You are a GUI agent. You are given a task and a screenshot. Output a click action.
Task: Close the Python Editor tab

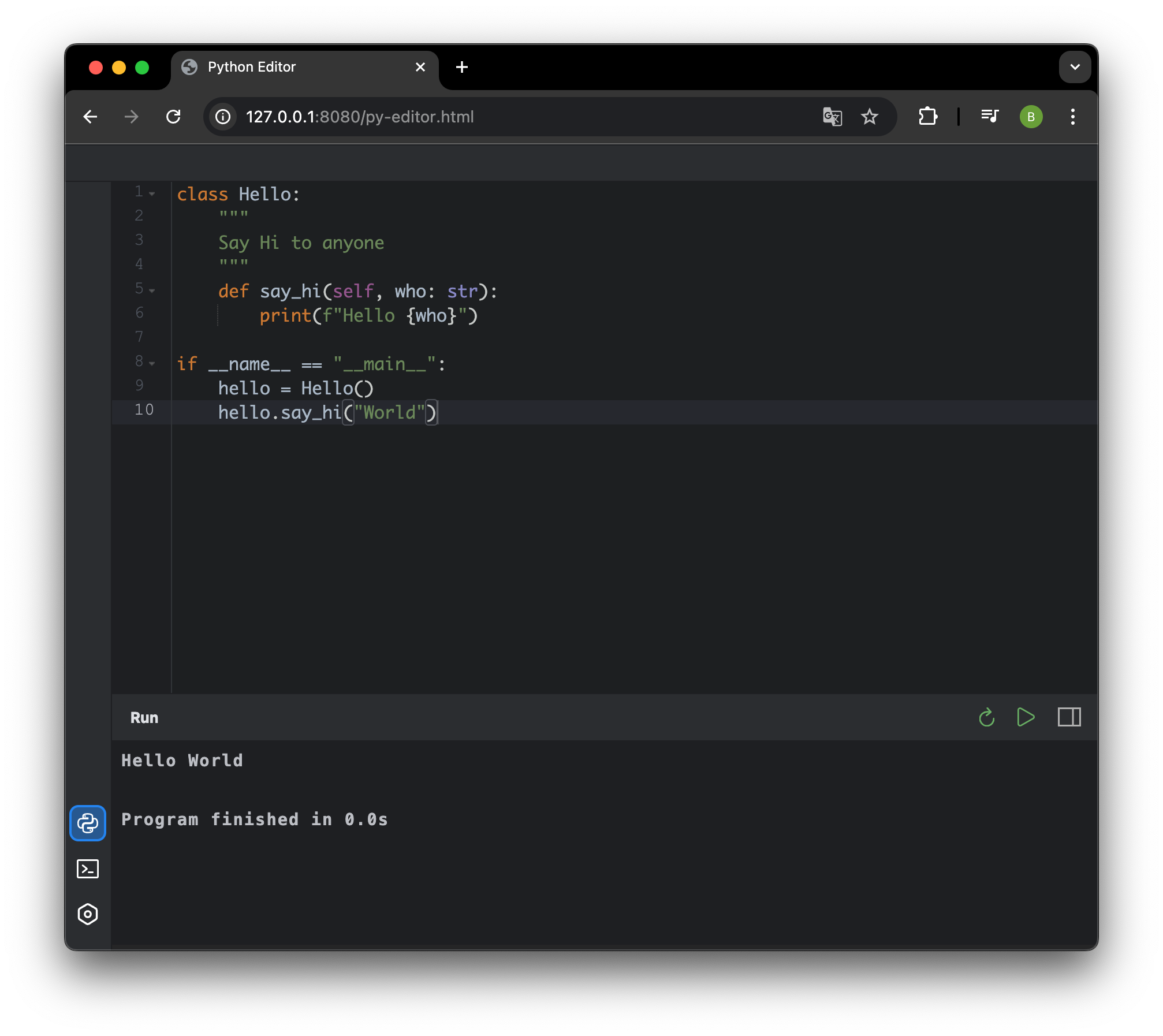click(x=420, y=67)
